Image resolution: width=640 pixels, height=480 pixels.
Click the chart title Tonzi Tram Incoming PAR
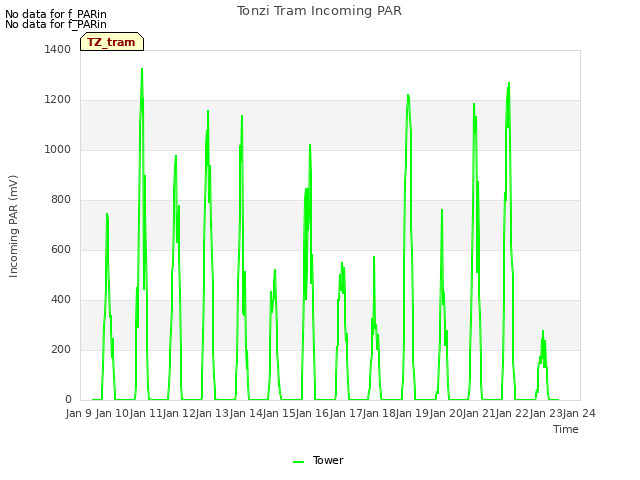[x=319, y=11]
